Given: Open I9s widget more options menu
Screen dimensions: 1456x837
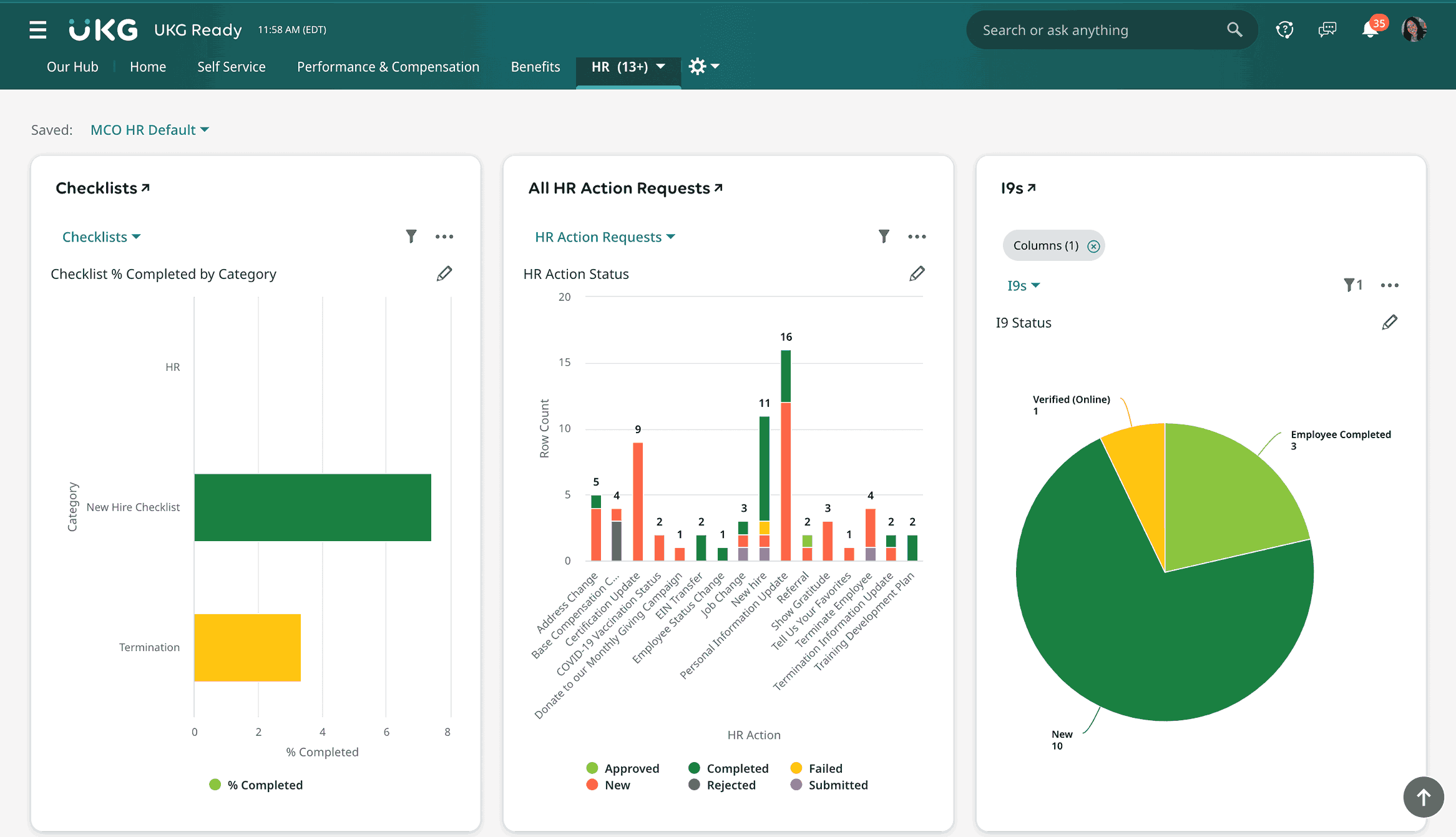Looking at the screenshot, I should point(1389,285).
